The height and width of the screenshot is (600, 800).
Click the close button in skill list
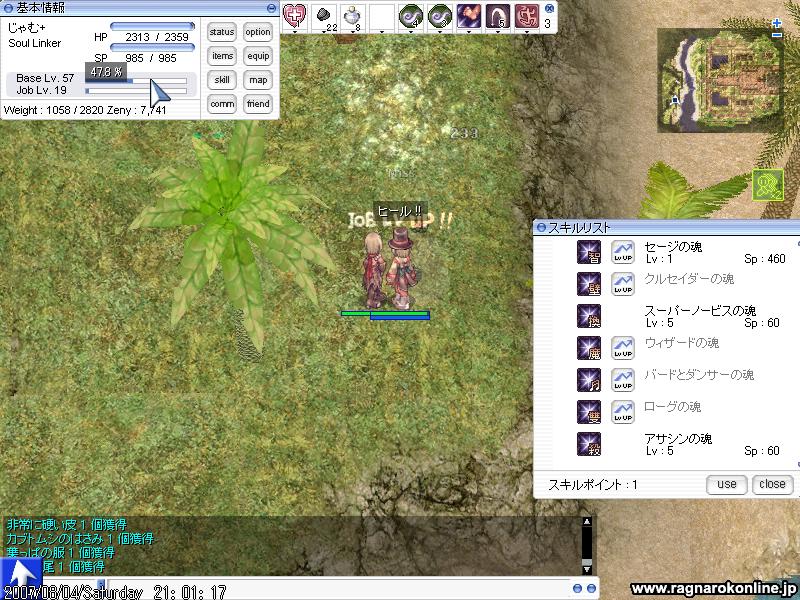click(772, 484)
